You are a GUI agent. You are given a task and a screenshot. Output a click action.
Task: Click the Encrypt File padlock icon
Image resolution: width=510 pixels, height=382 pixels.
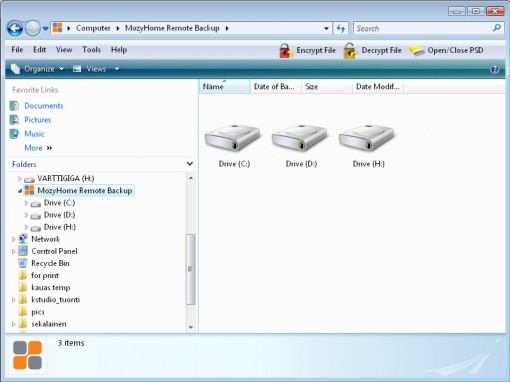click(x=286, y=51)
